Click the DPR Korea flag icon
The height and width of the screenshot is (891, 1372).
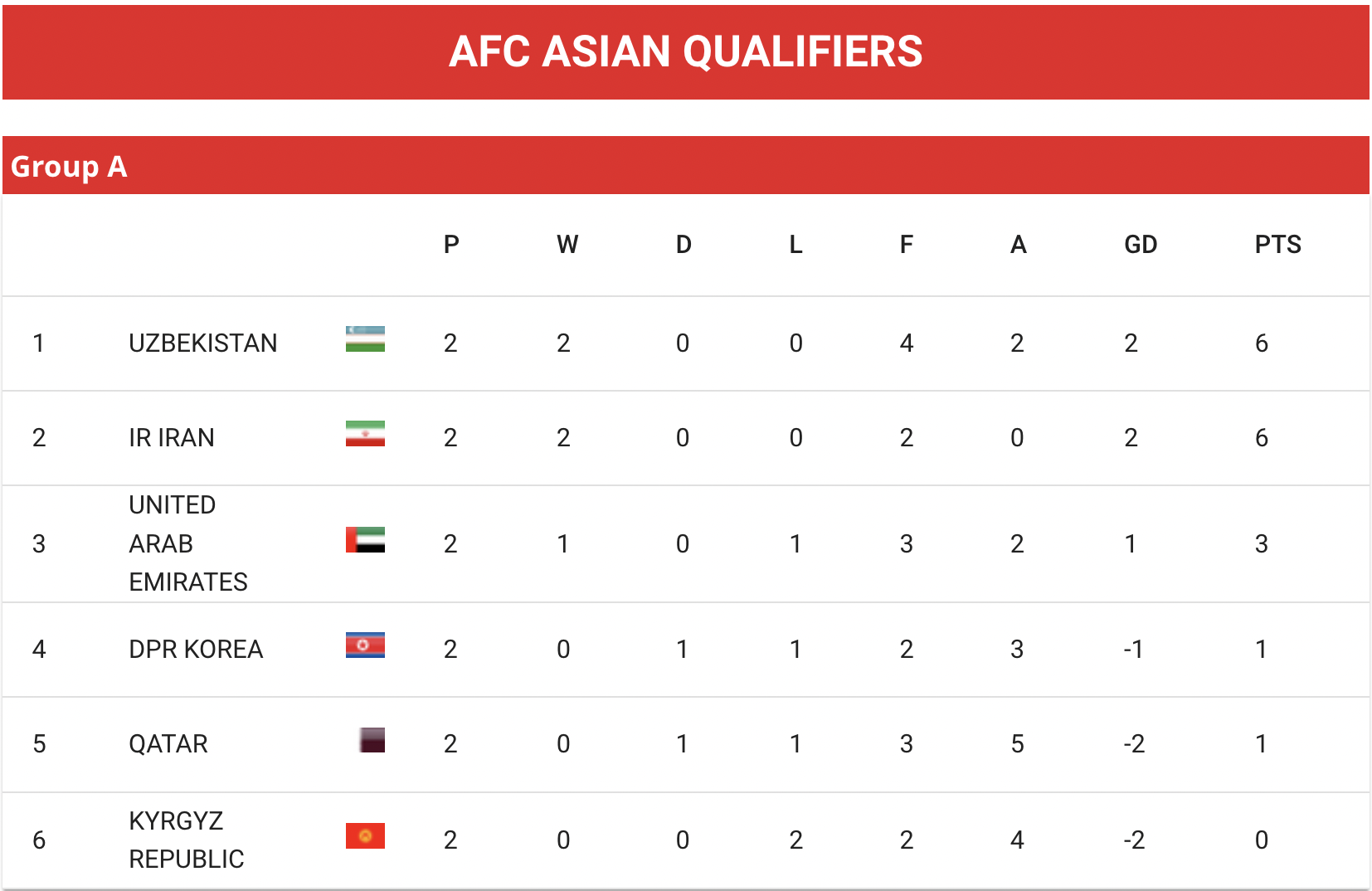(x=365, y=645)
